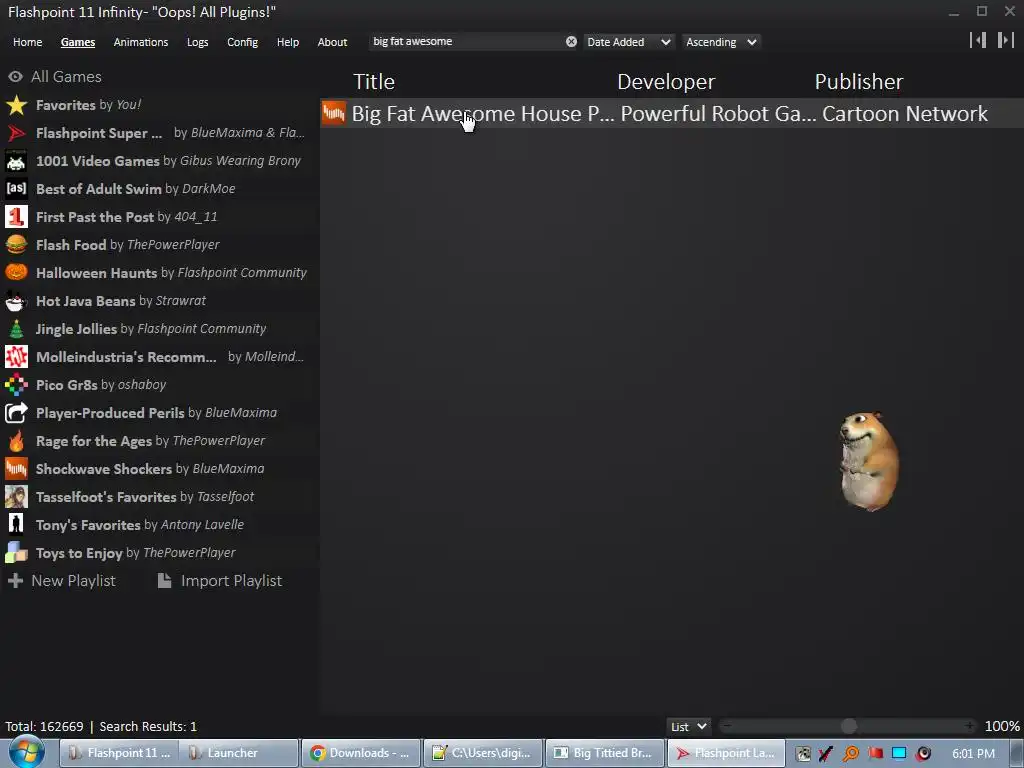The image size is (1024, 768).
Task: Click the Cartoon Network publisher cell
Action: [x=904, y=114]
